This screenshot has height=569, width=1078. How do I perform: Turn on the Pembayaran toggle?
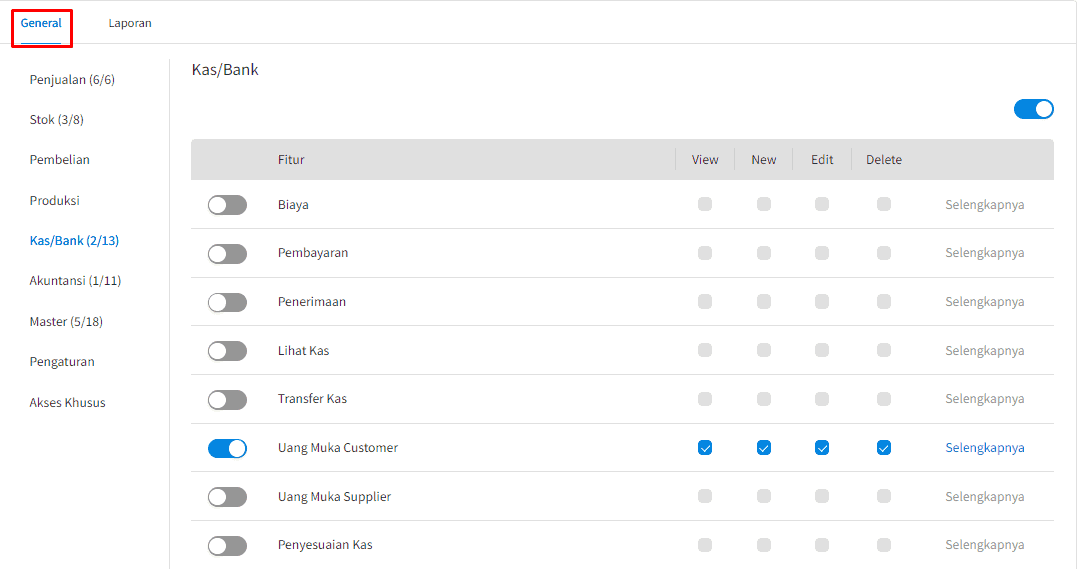[227, 254]
